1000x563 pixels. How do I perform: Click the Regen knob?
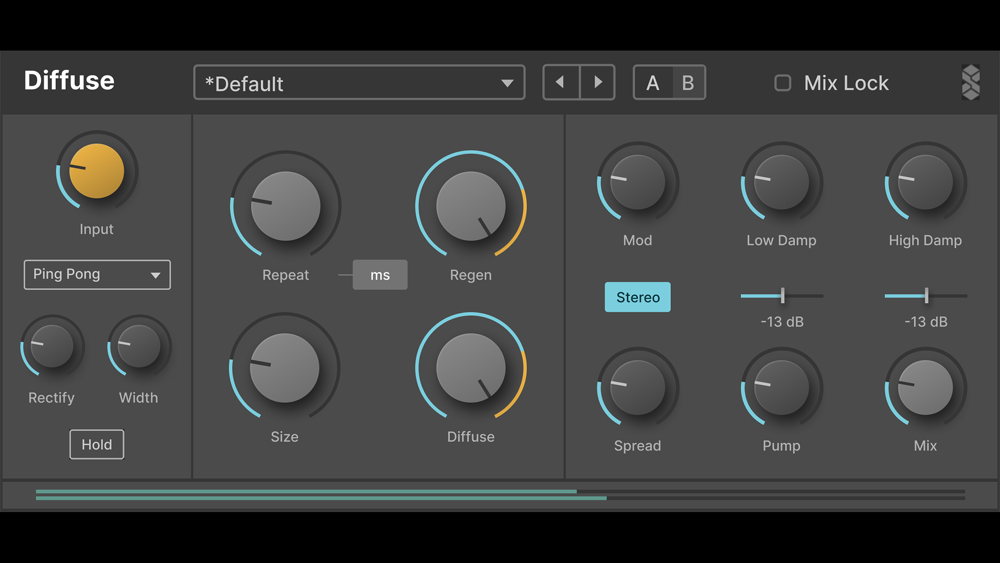(471, 206)
